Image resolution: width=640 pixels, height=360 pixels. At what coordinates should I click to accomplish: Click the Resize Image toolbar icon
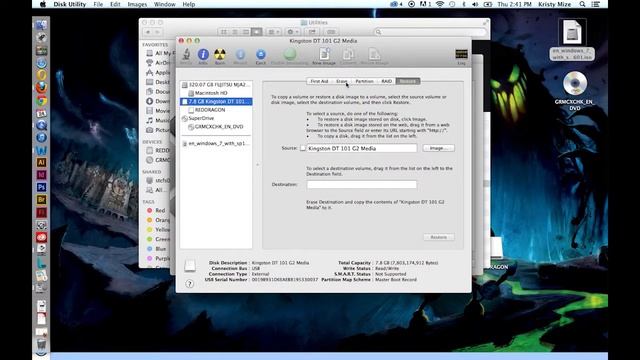point(374,54)
